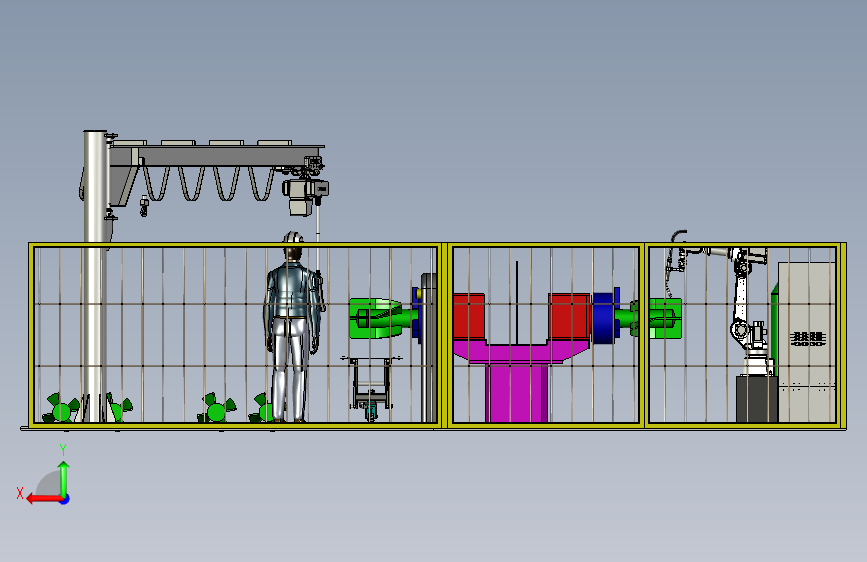Click the green Y axis arrow of the triad

[x=64, y=478]
